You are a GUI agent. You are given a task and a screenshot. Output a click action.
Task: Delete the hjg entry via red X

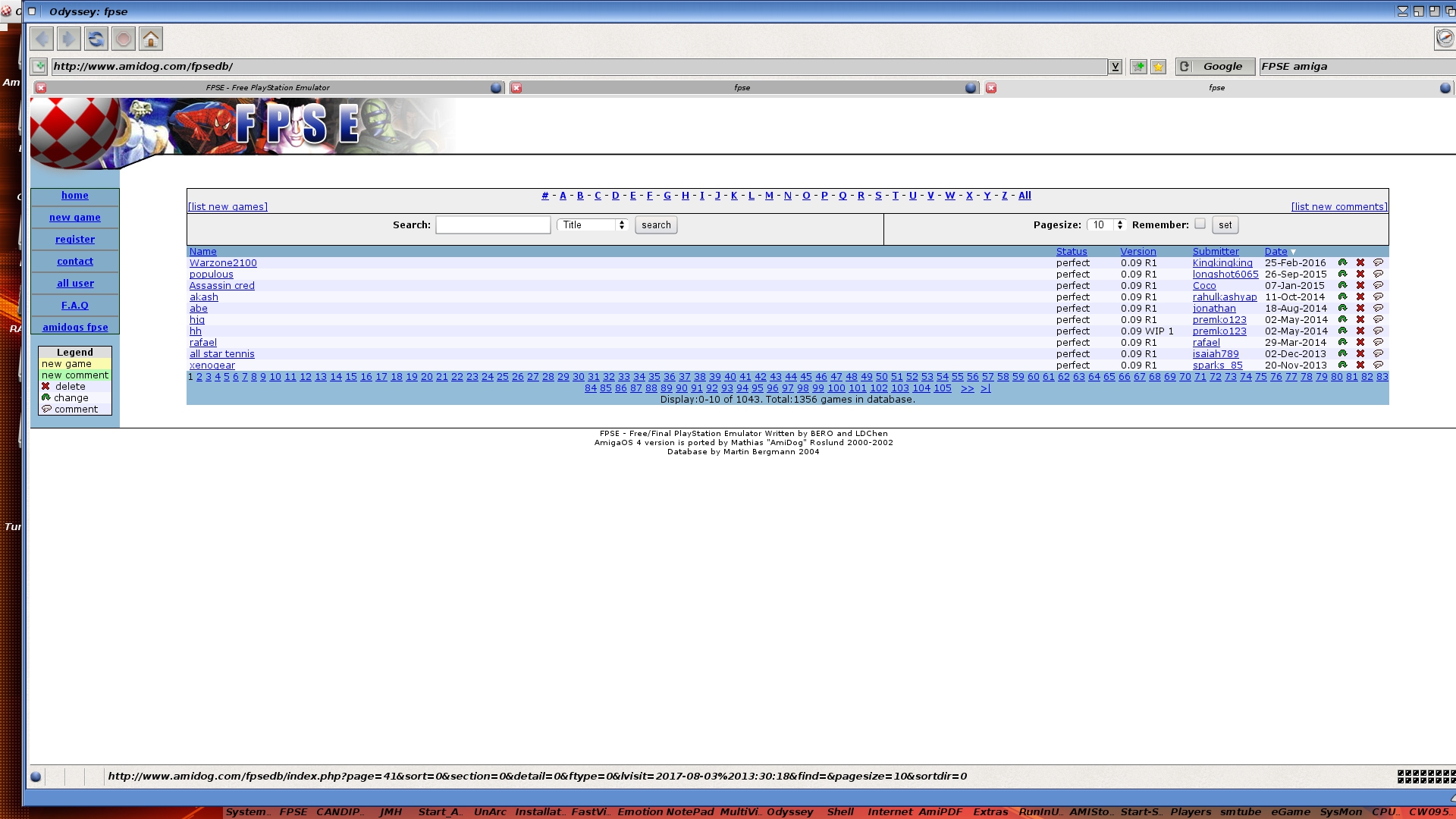1360,319
